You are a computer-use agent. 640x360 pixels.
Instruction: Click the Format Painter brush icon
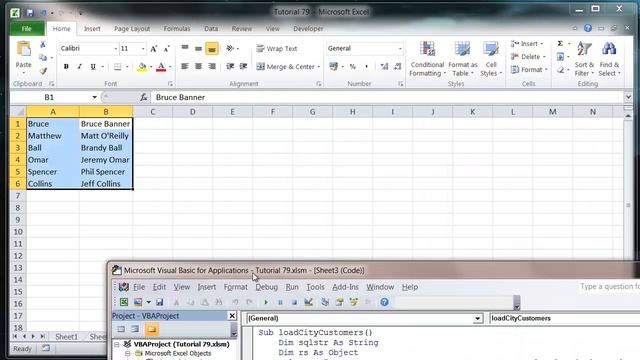(43, 71)
